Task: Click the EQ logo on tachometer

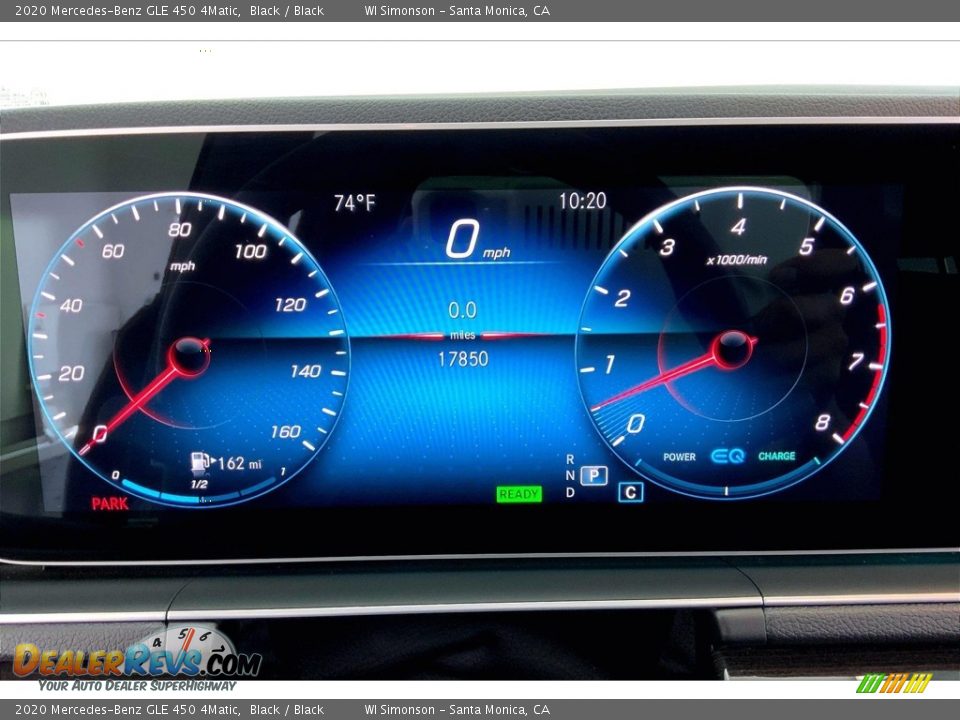Action: click(x=727, y=456)
